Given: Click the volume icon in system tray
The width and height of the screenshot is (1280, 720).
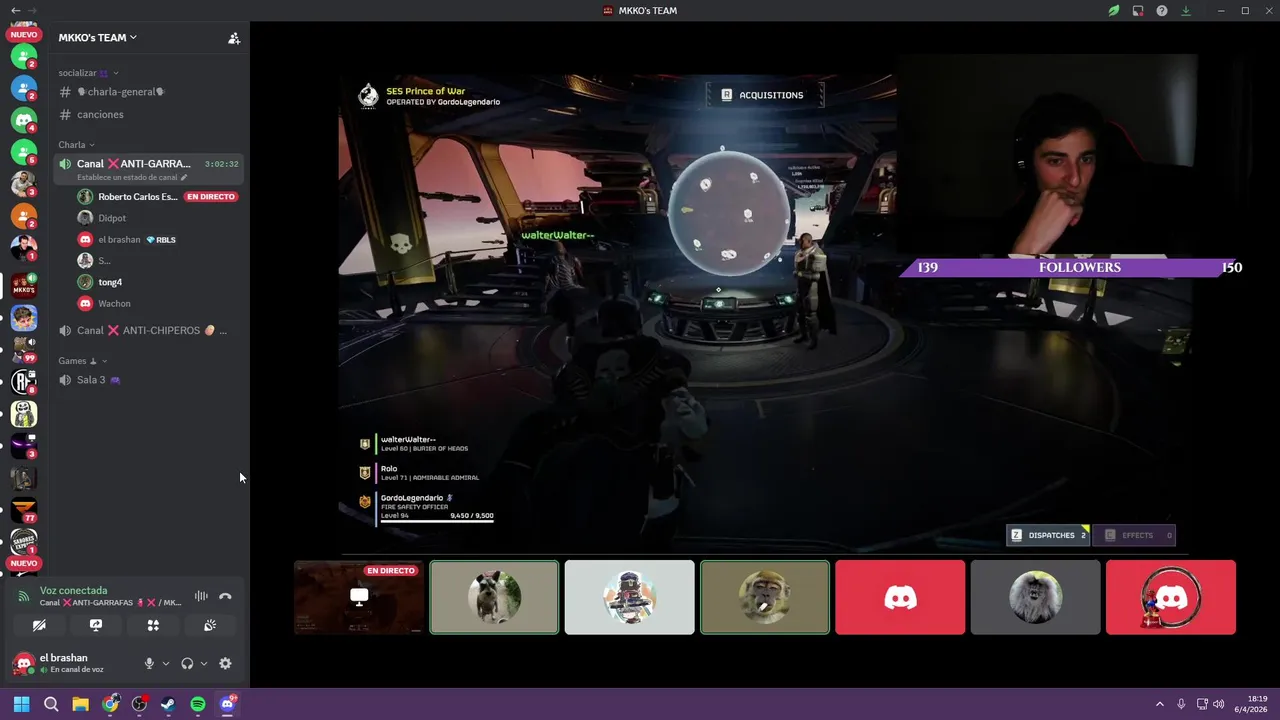Looking at the screenshot, I should [1218, 704].
